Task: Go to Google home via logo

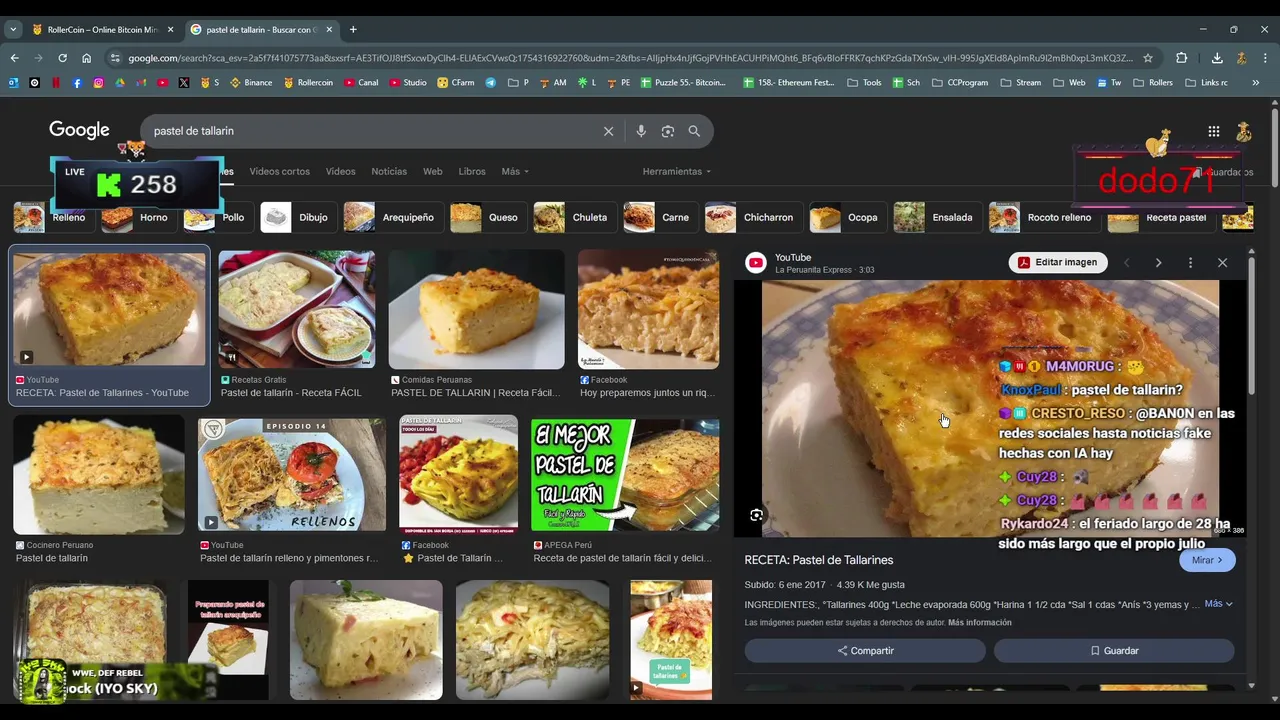Action: (79, 131)
